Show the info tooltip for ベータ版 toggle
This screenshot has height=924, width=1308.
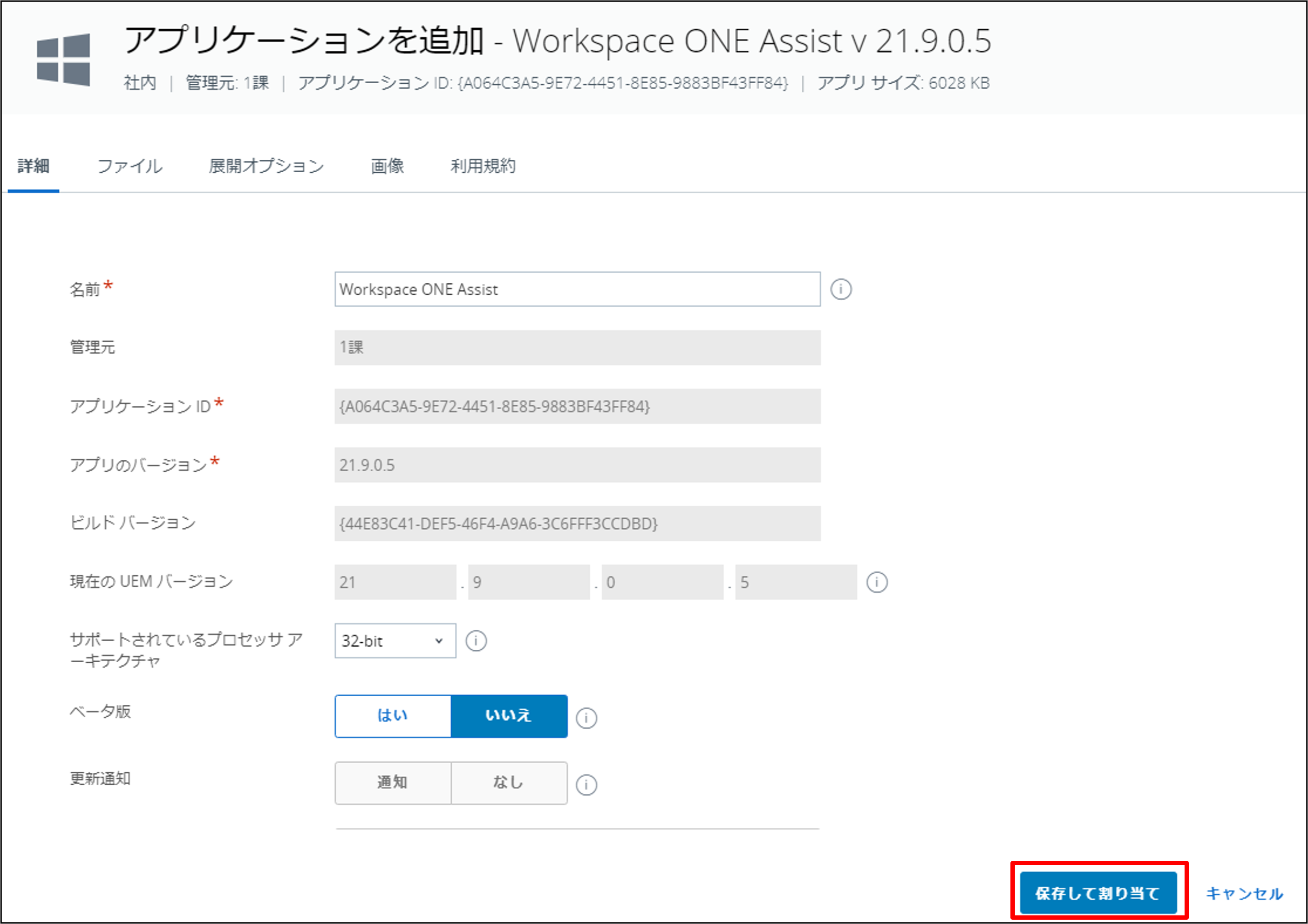tap(586, 718)
